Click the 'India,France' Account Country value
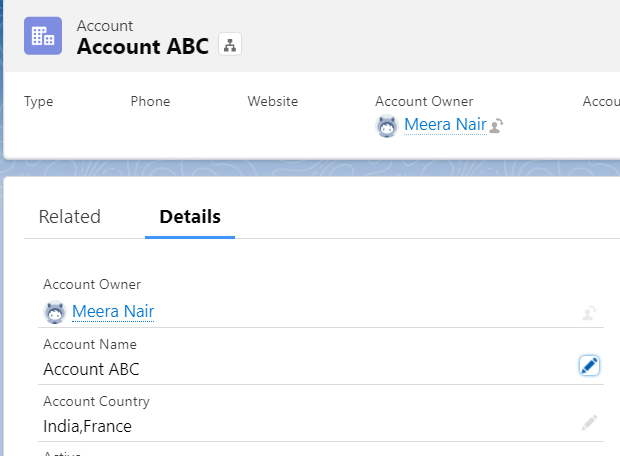 [x=87, y=426]
